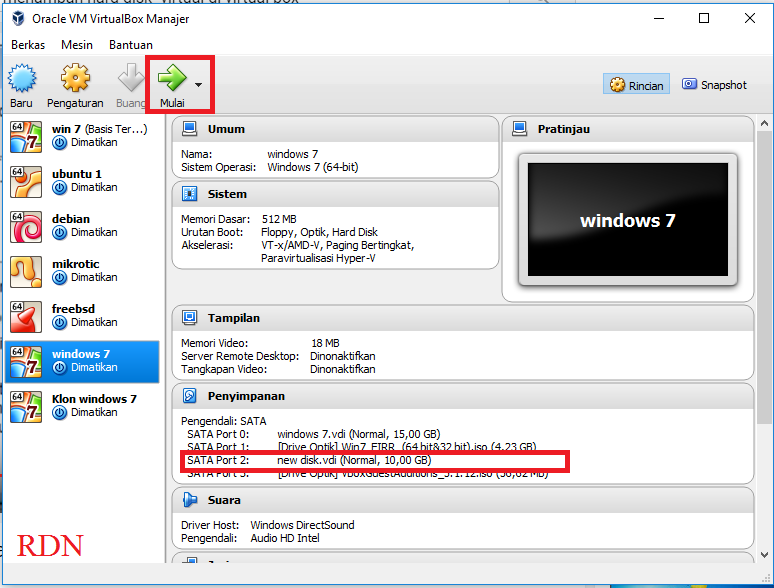Click scrollbar up arrow in details pane
774x588 pixels.
(x=764, y=123)
